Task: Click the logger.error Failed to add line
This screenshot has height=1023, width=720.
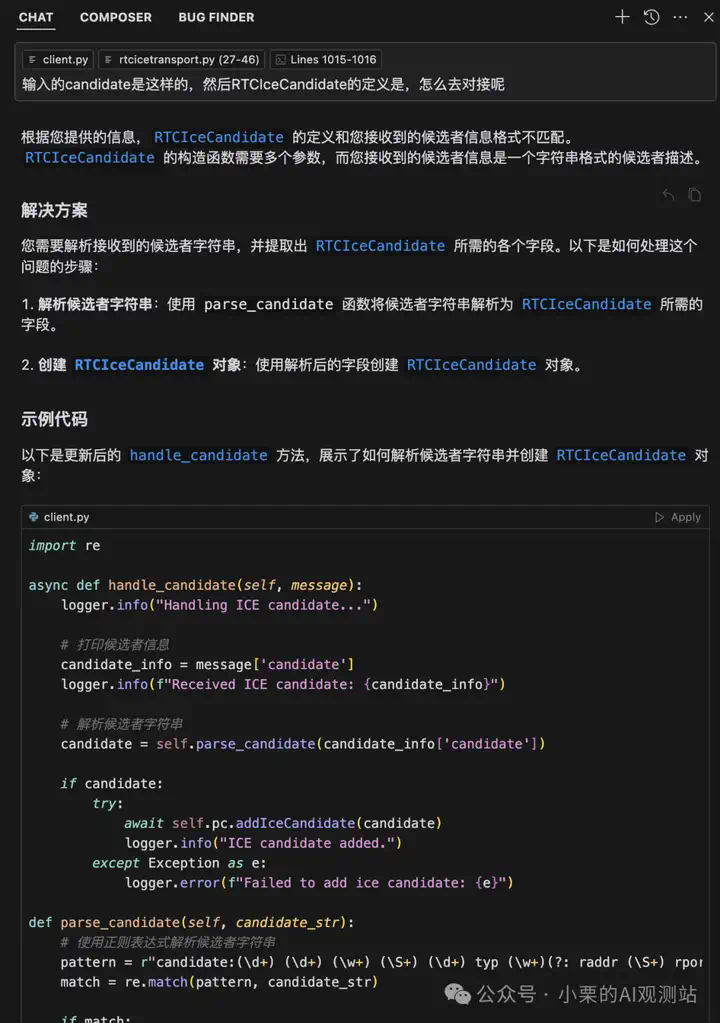Action: click(319, 883)
